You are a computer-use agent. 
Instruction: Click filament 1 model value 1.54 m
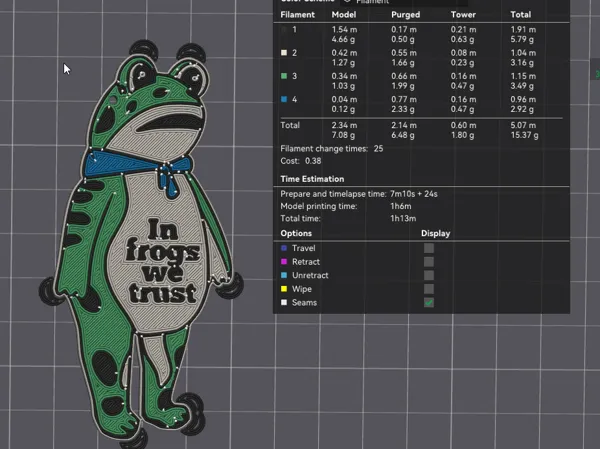coord(344,29)
